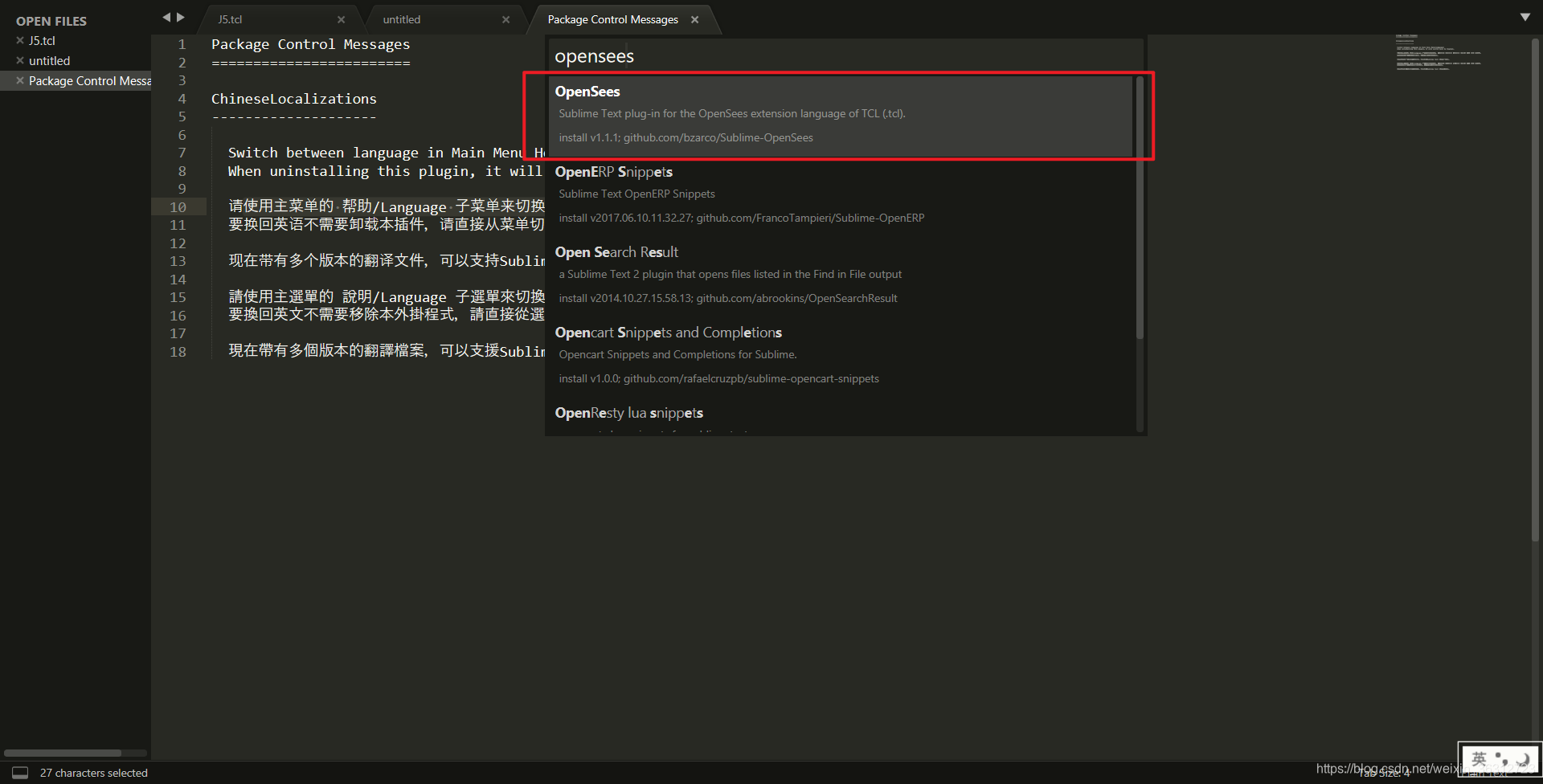Click the sidebar horizontal scrollbar

tap(63, 753)
